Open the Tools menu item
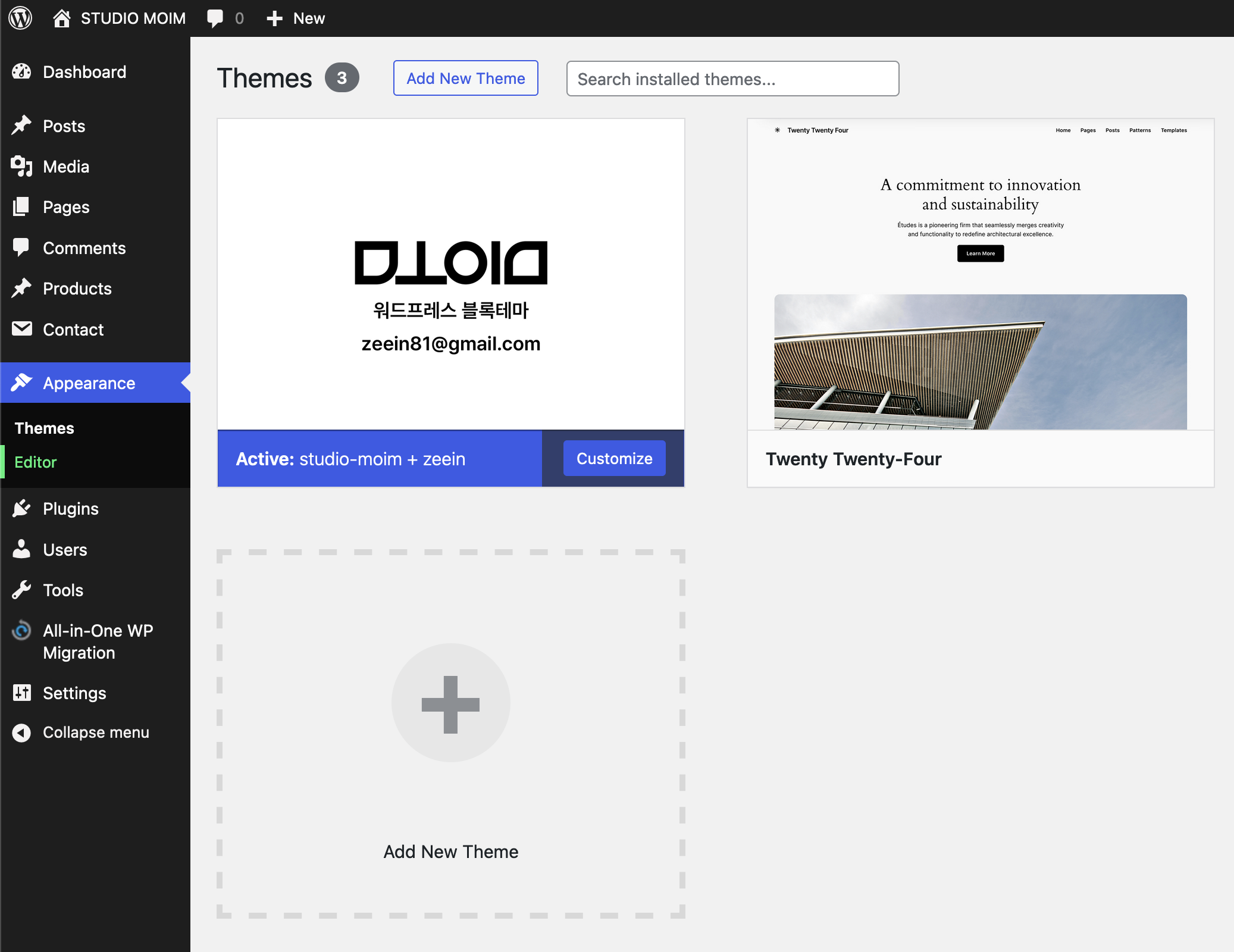The width and height of the screenshot is (1234, 952). tap(95, 590)
